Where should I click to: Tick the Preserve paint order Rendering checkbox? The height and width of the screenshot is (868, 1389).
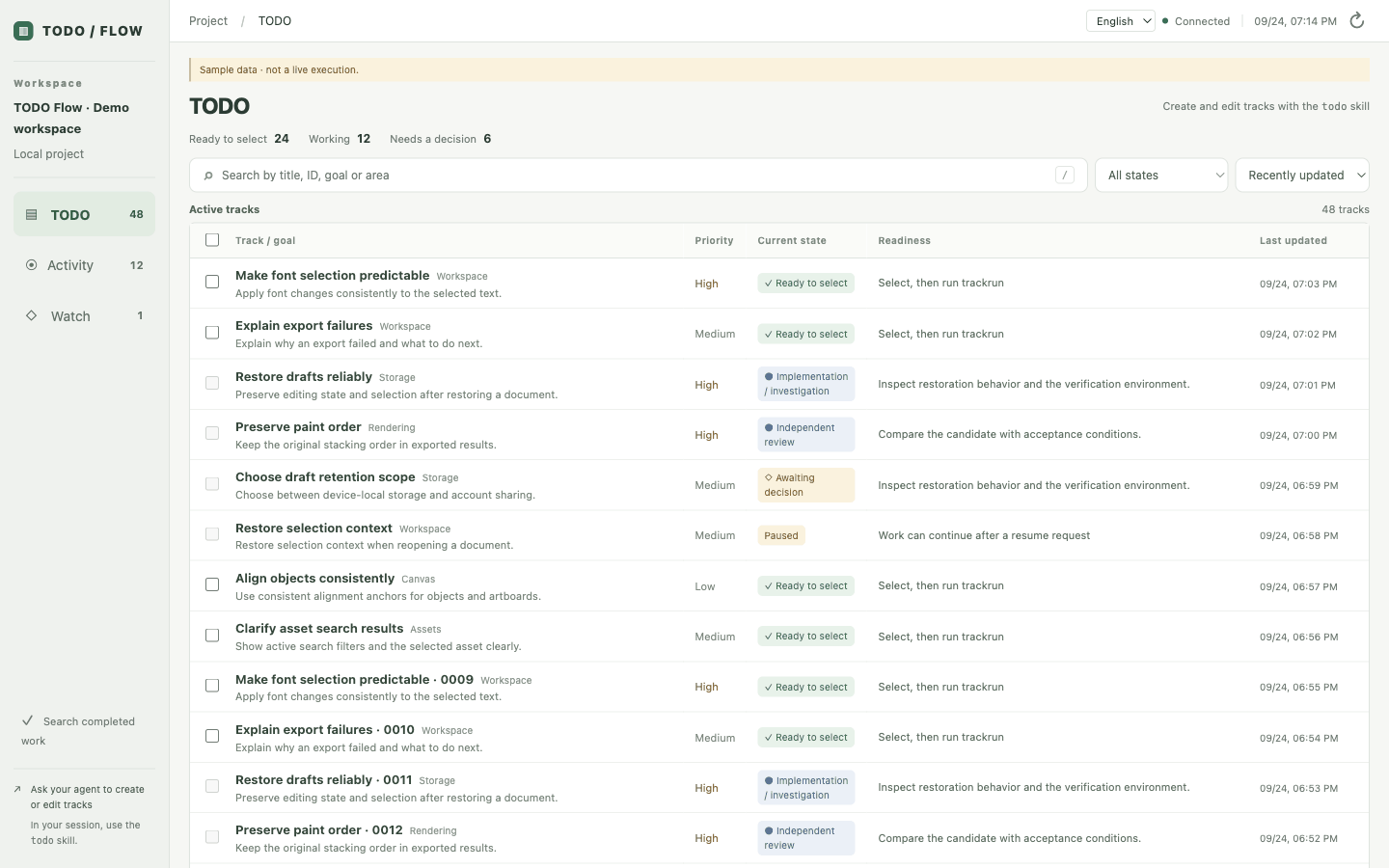(212, 433)
